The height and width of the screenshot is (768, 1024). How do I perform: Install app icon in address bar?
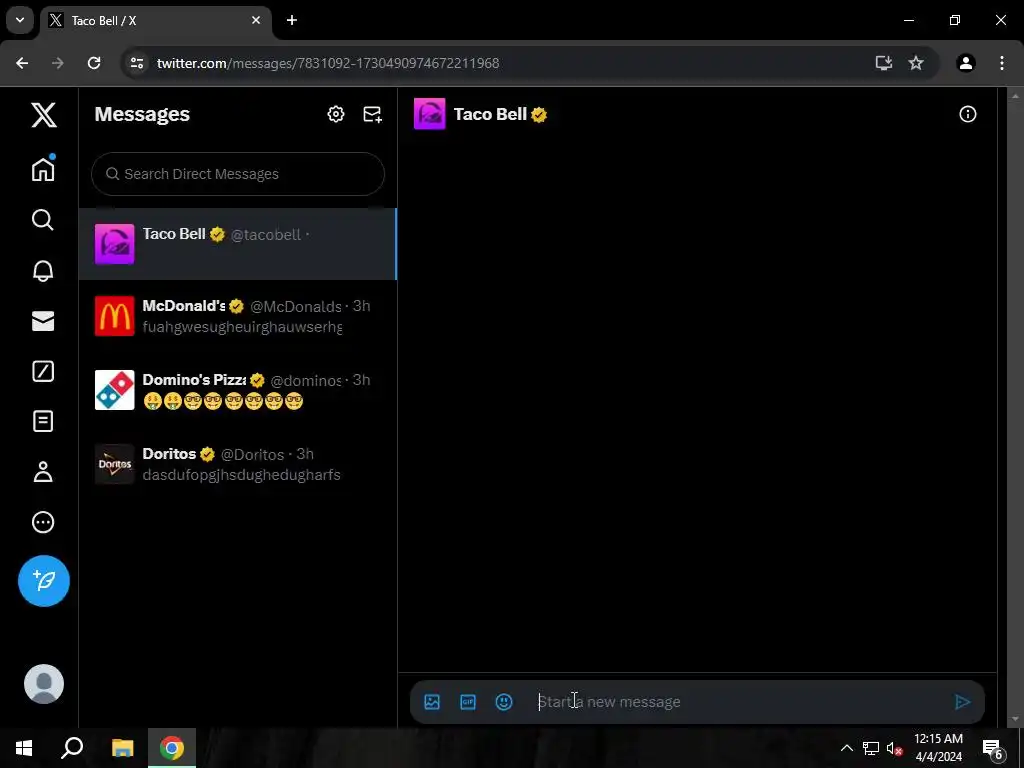[x=884, y=63]
